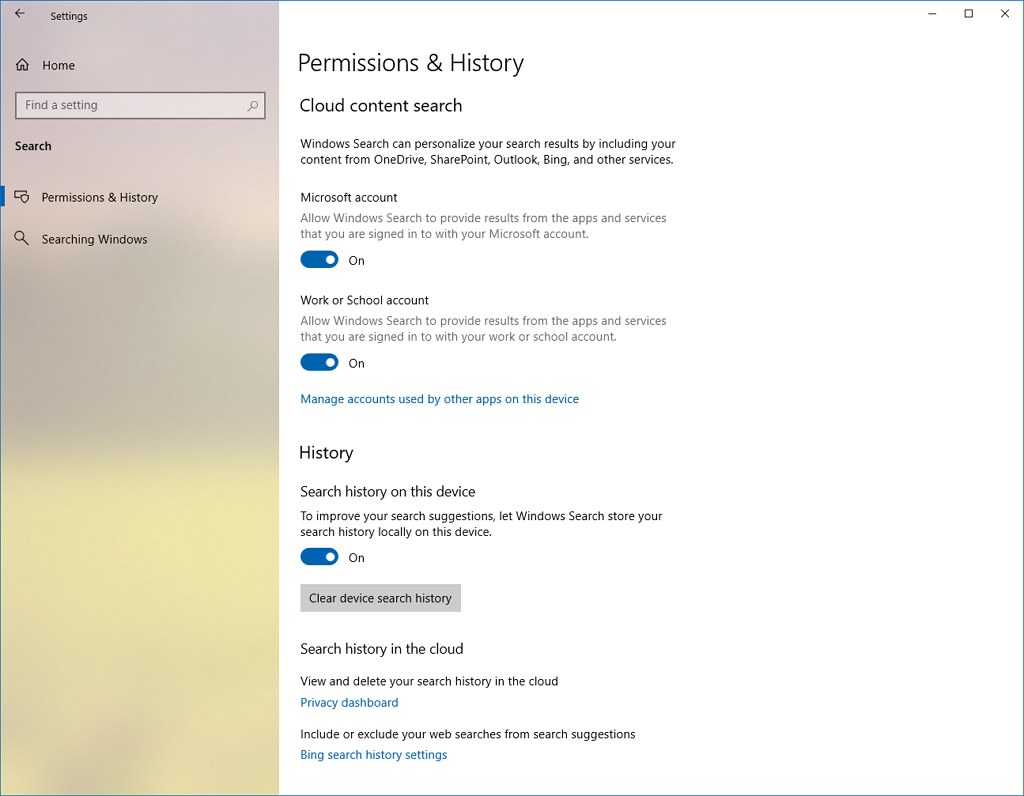
Task: Select the Permissions & History page
Action: click(100, 197)
